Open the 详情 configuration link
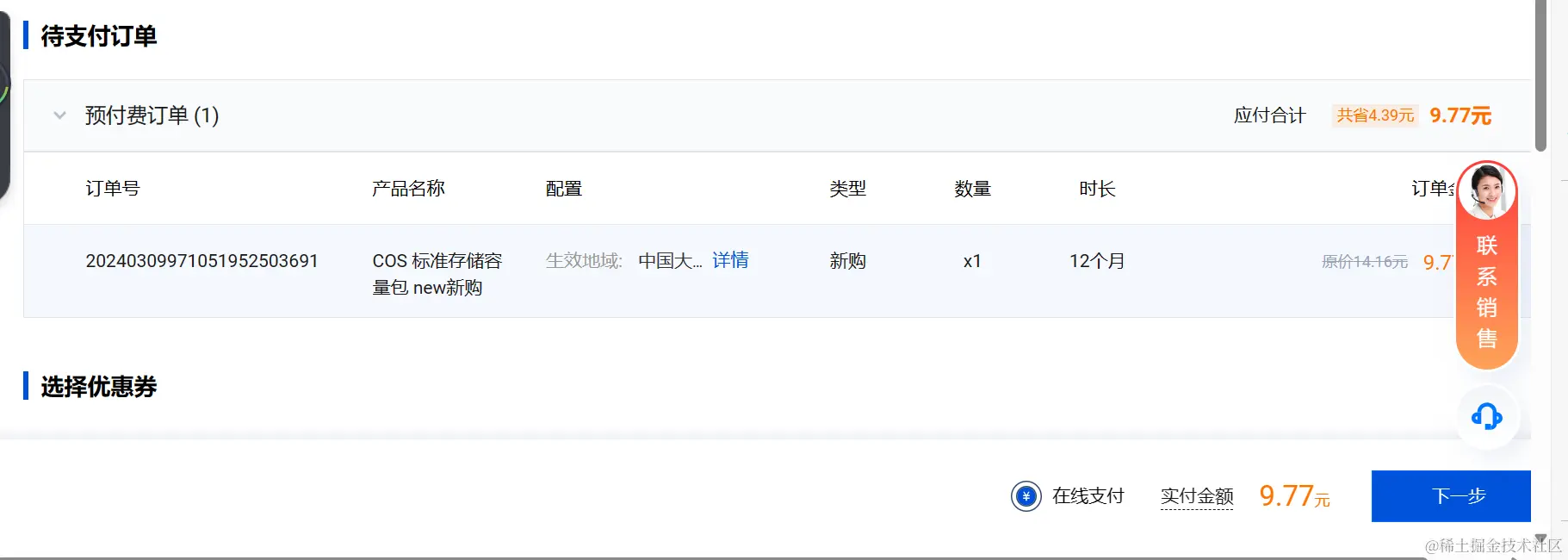The height and width of the screenshot is (560, 1568). point(730,260)
